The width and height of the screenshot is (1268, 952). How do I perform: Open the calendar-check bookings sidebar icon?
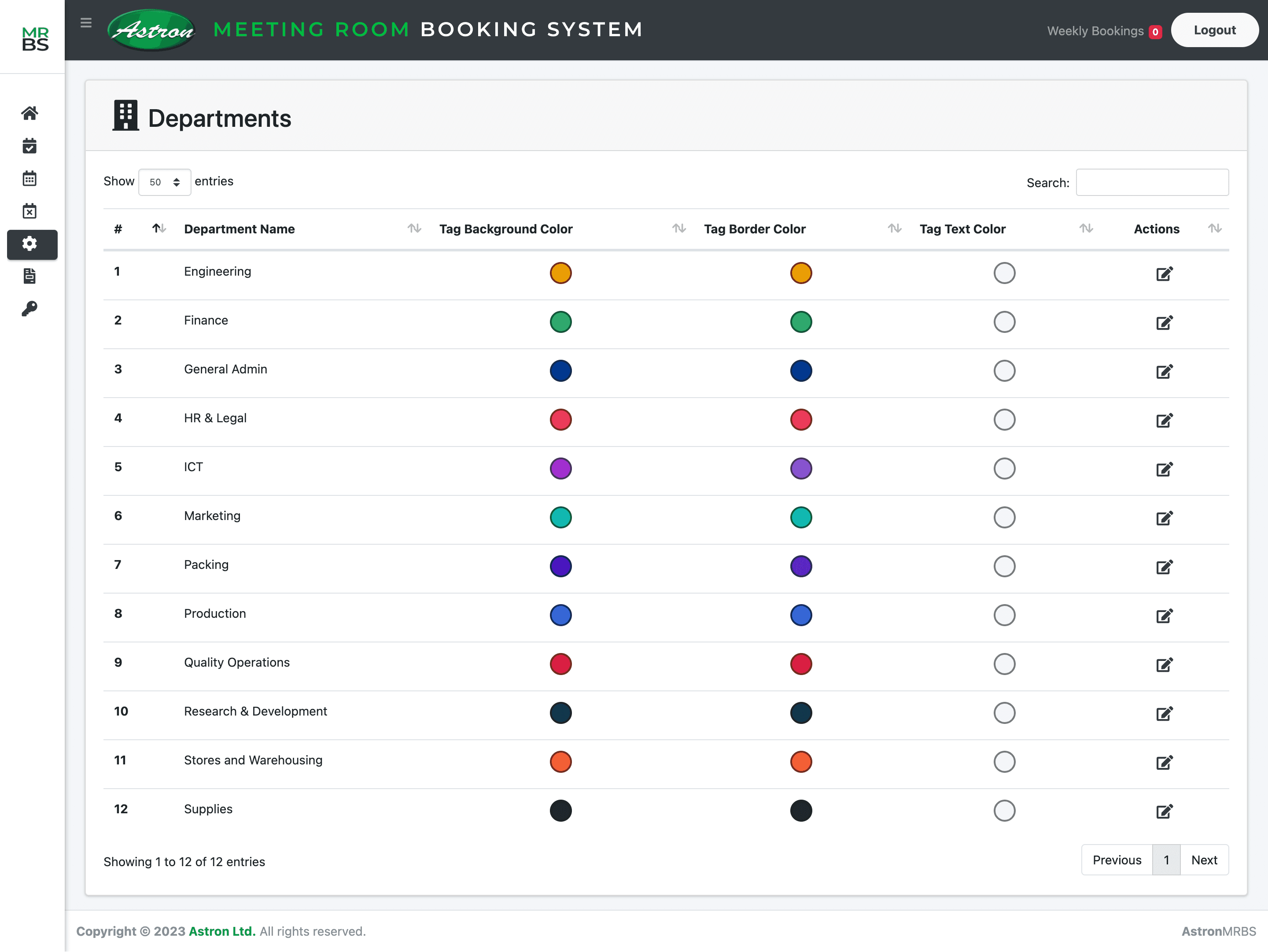[x=30, y=146]
